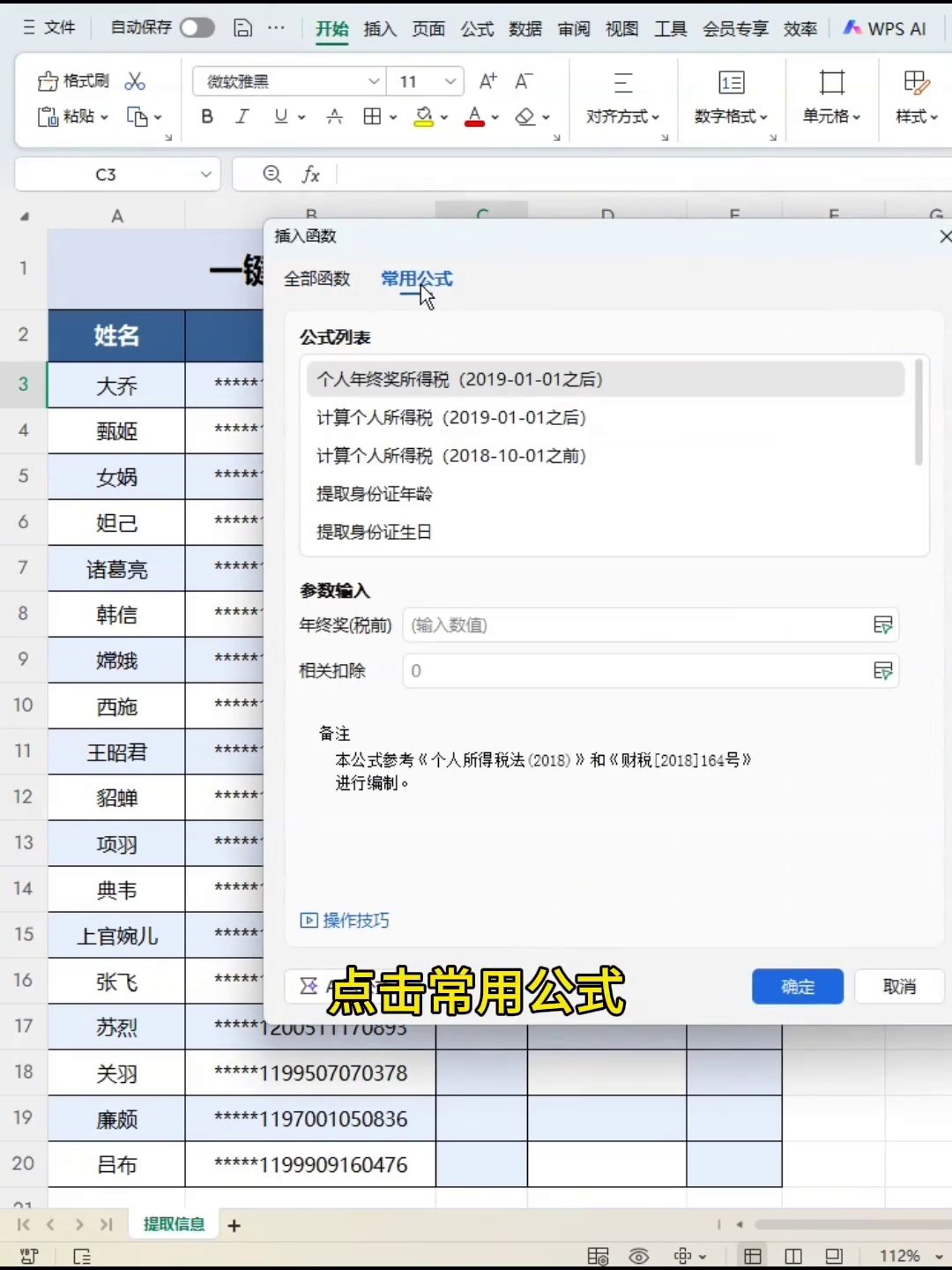Click the Copy icon in toolbar
The image size is (952, 1270).
[138, 116]
